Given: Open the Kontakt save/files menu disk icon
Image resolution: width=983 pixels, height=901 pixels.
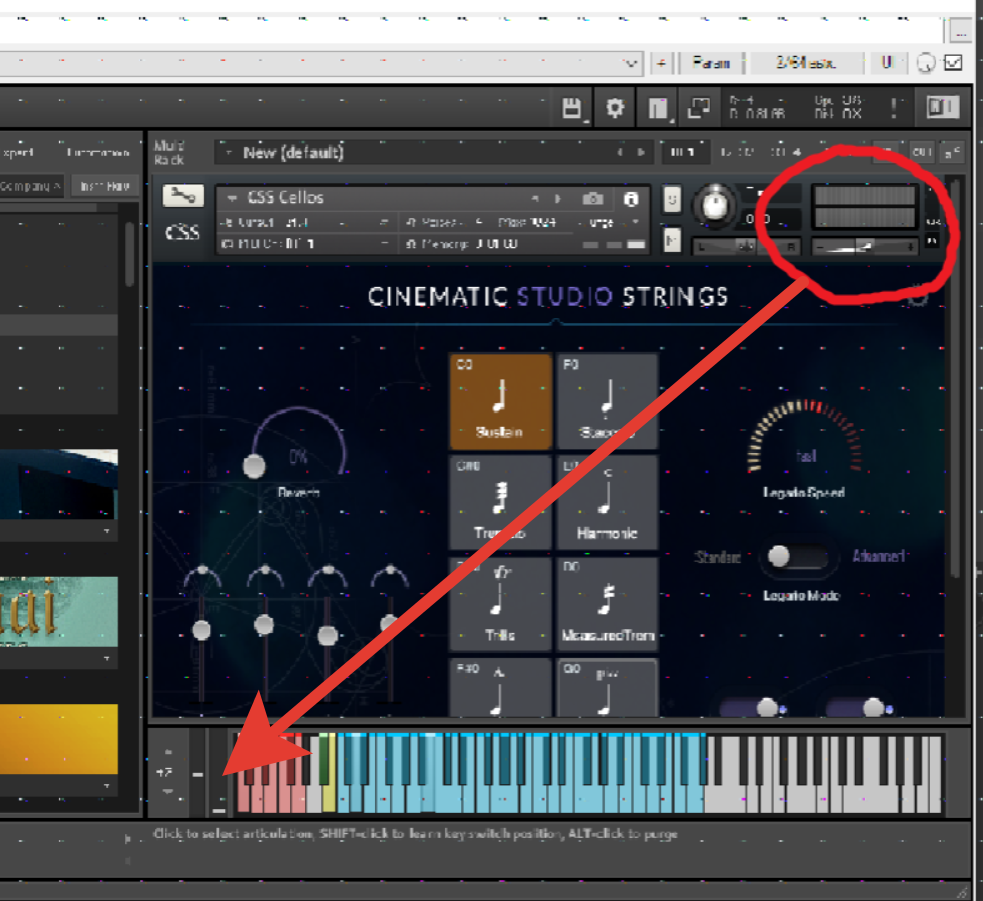Looking at the screenshot, I should pyautogui.click(x=571, y=108).
